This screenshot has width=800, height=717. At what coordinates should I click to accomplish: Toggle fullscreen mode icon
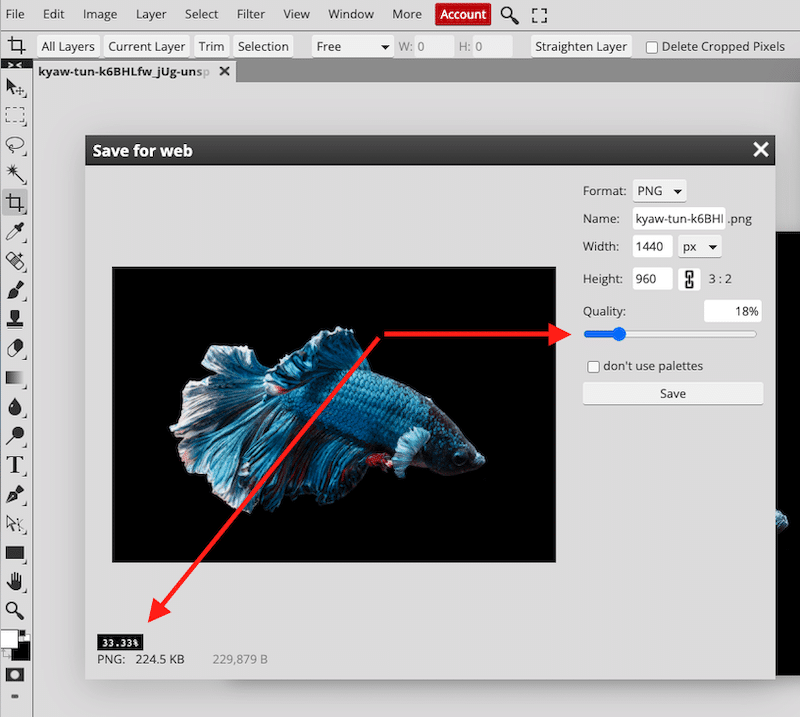(539, 15)
